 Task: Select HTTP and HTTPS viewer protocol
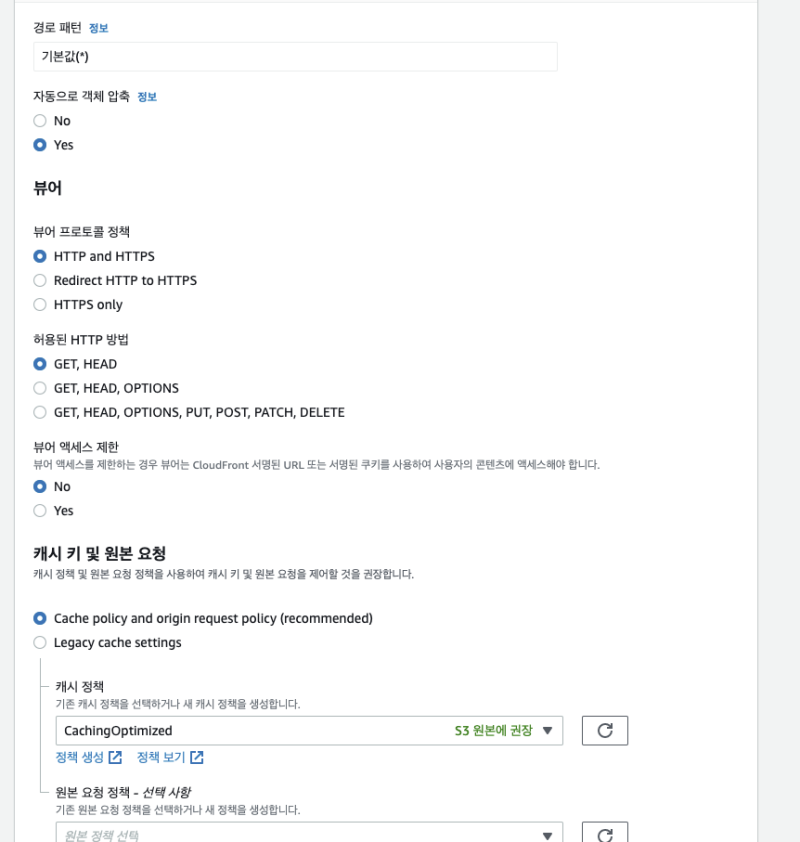[40, 257]
